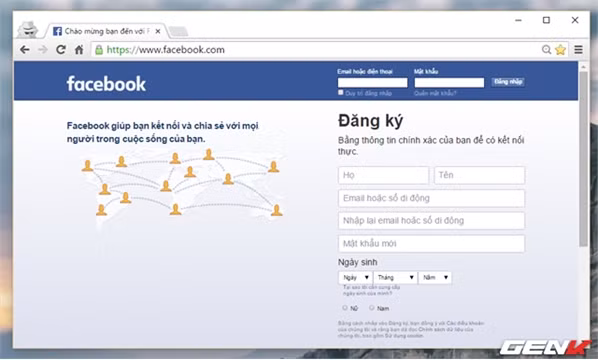Image resolution: width=598 pixels, height=360 pixels.
Task: Click the incognito spy icon
Action: click(28, 30)
